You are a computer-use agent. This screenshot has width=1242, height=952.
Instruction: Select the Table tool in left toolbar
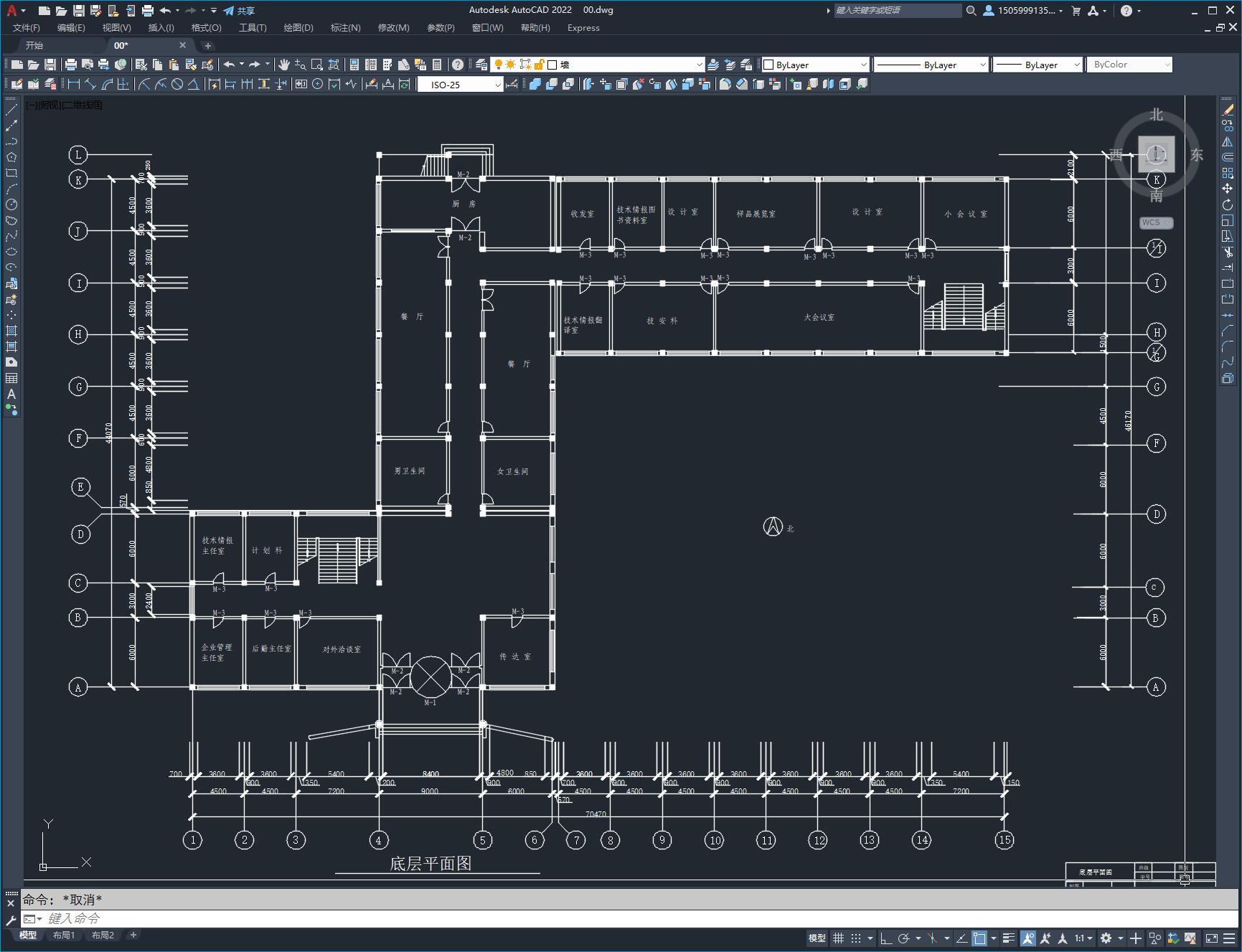(11, 378)
